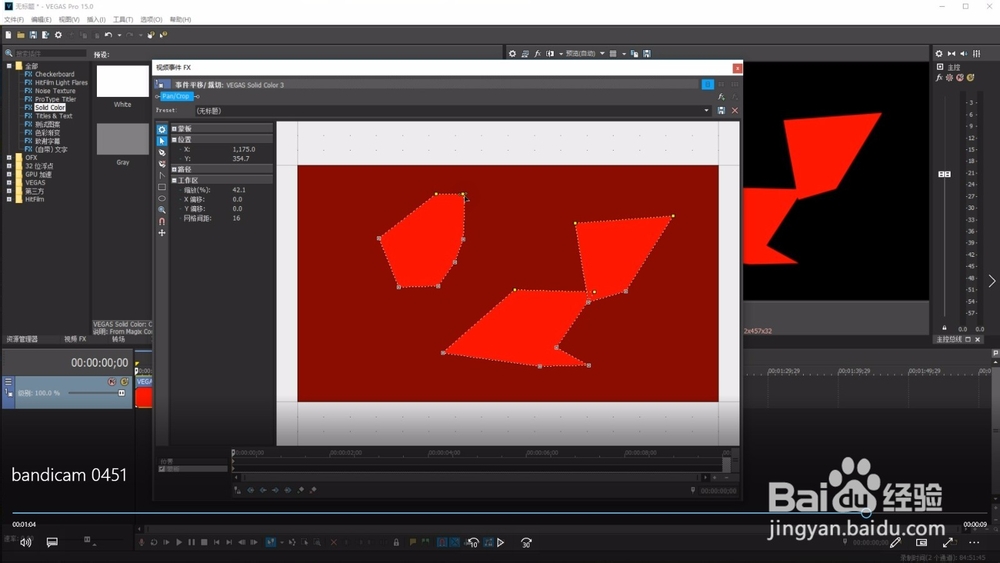
Task: Click the master volume fader handle
Action: tap(945, 174)
